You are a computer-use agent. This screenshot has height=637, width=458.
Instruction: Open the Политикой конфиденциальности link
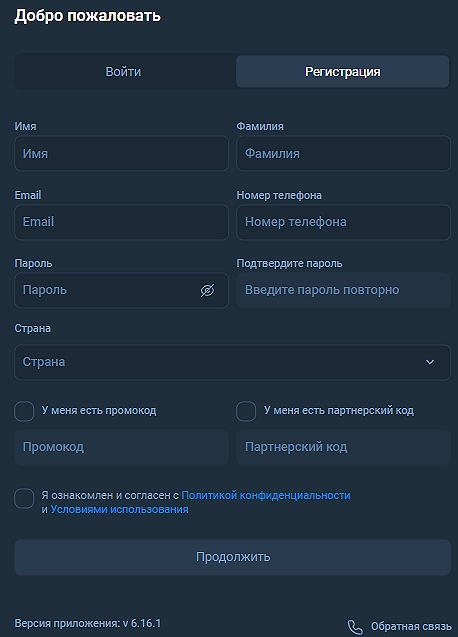coord(266,496)
